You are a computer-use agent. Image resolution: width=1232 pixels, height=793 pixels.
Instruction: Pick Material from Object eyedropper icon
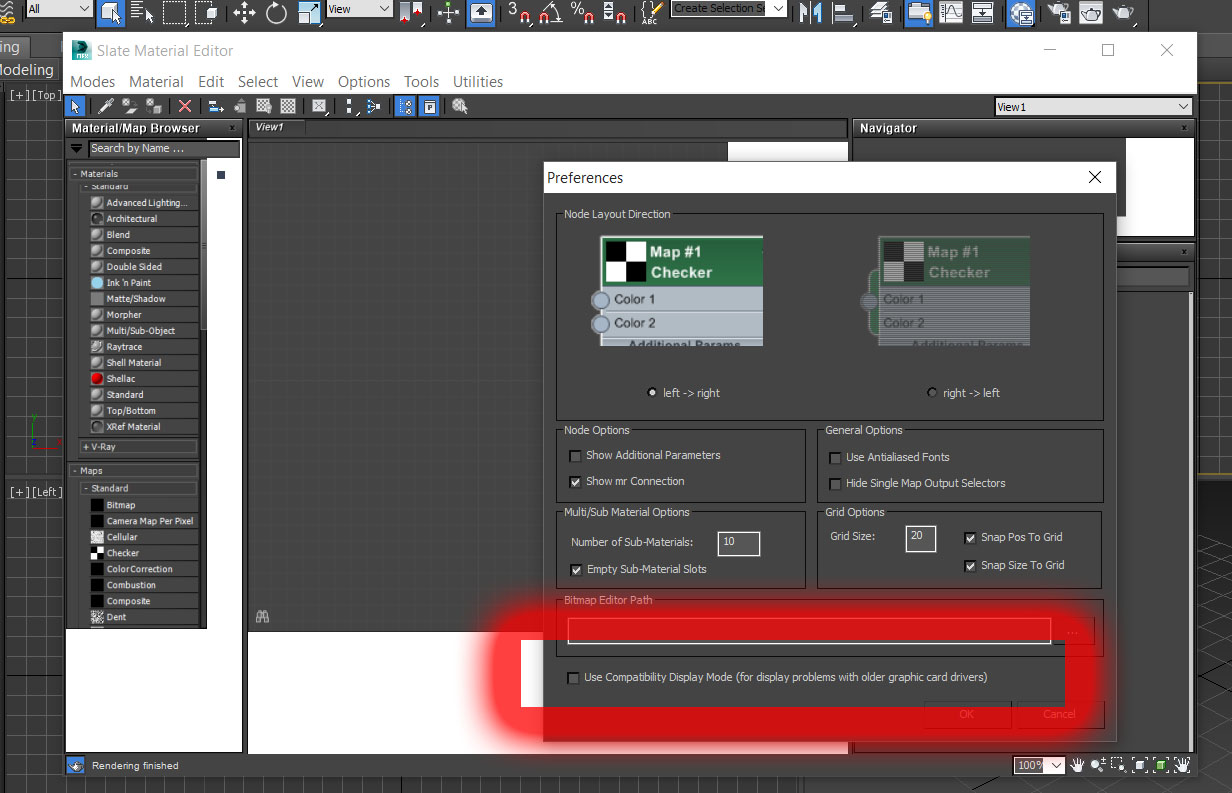106,106
